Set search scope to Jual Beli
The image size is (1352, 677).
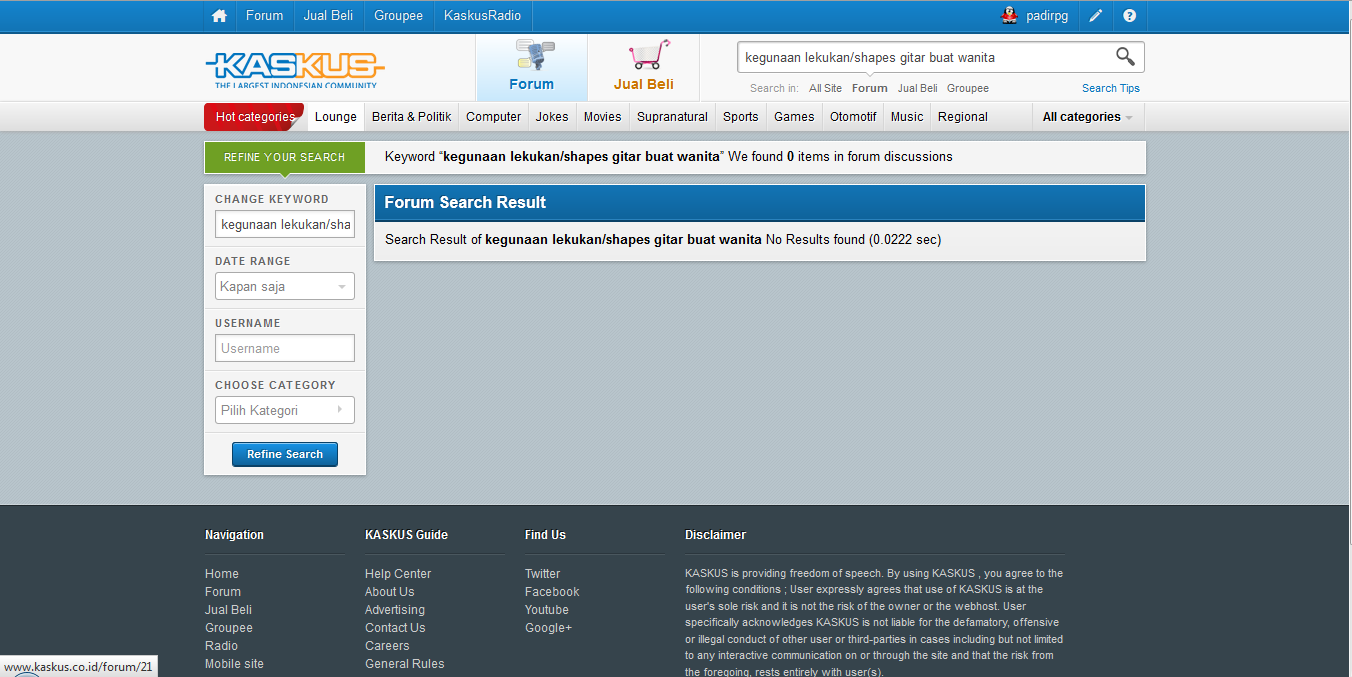tap(918, 88)
